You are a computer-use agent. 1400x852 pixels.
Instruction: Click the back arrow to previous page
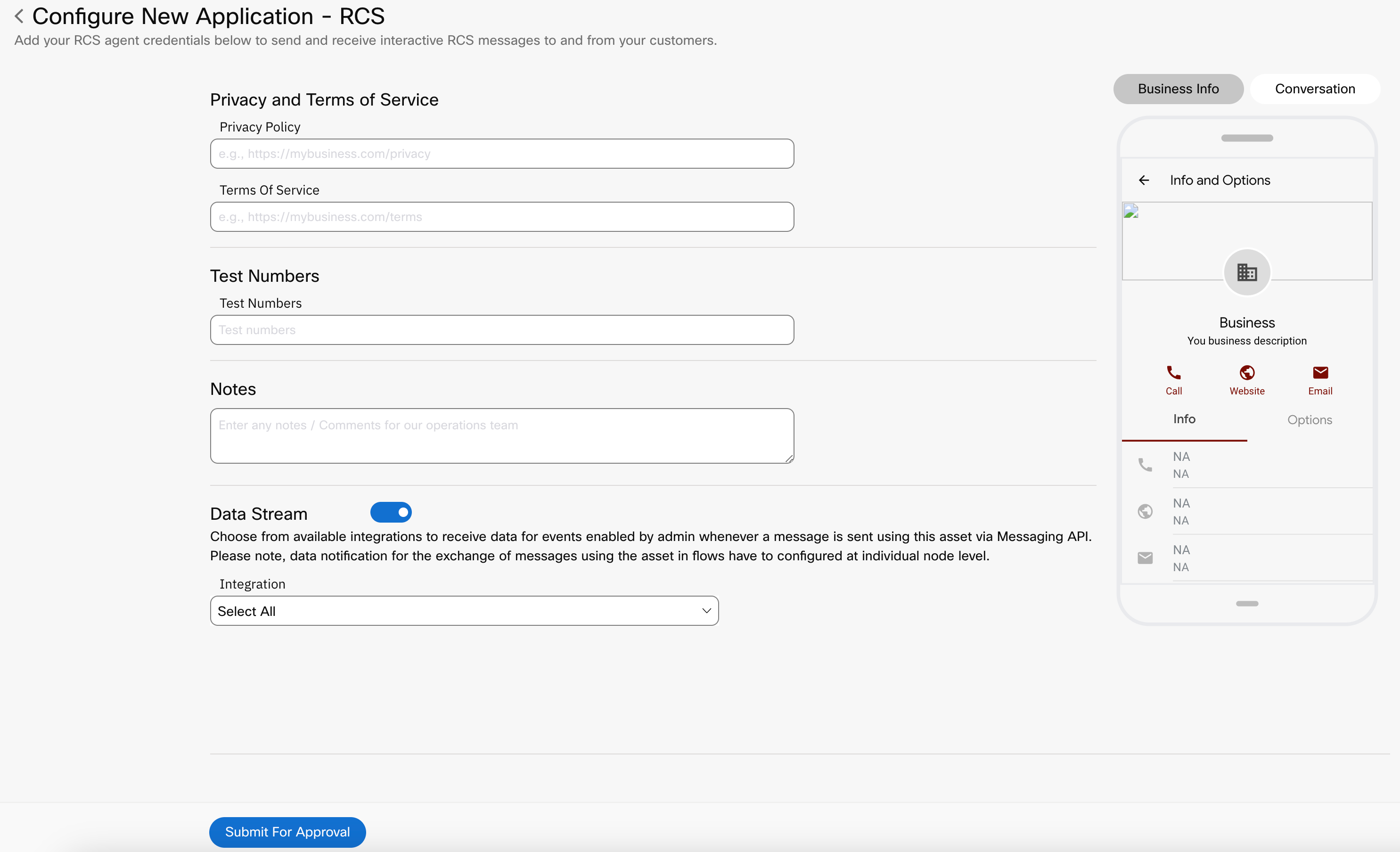point(20,15)
